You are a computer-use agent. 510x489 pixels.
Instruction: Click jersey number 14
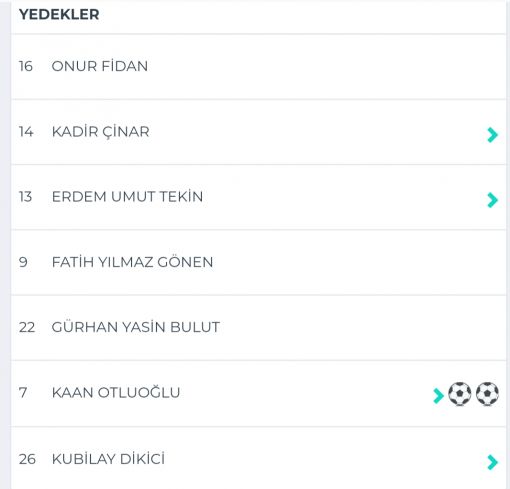[26, 132]
